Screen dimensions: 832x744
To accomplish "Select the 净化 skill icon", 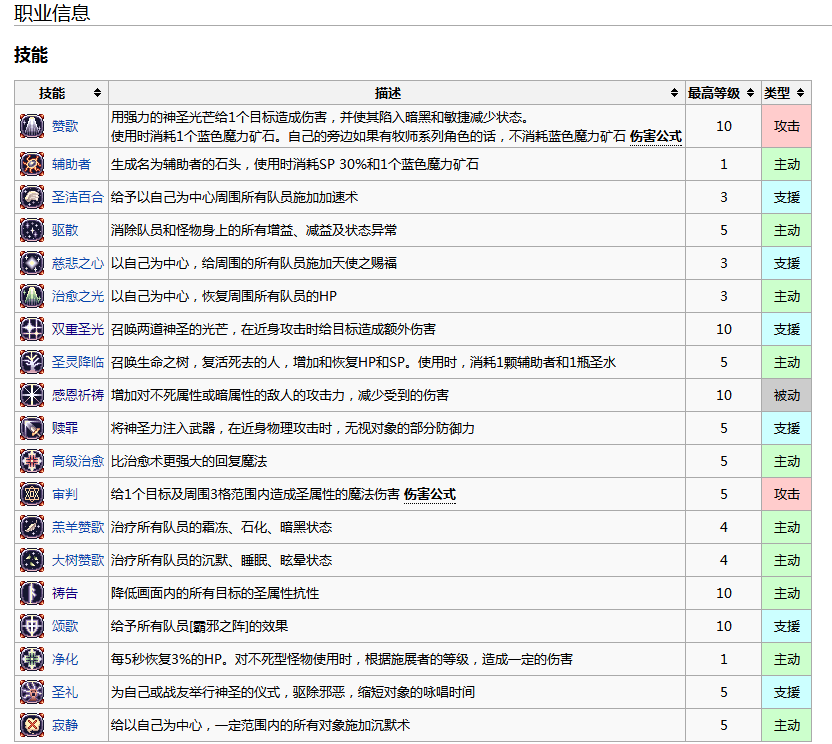I will point(32,659).
